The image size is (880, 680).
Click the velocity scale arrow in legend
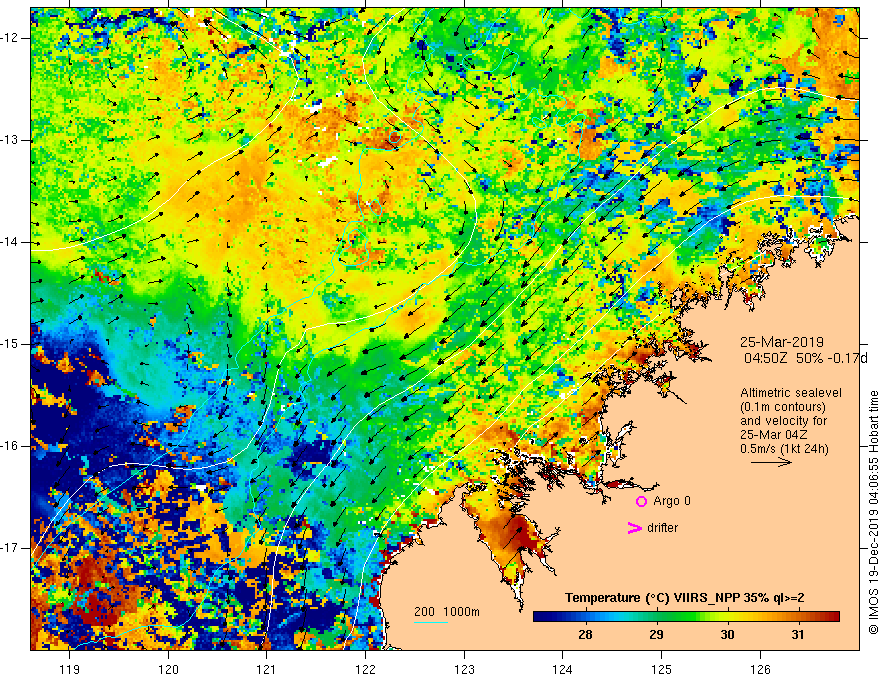pyautogui.click(x=771, y=462)
